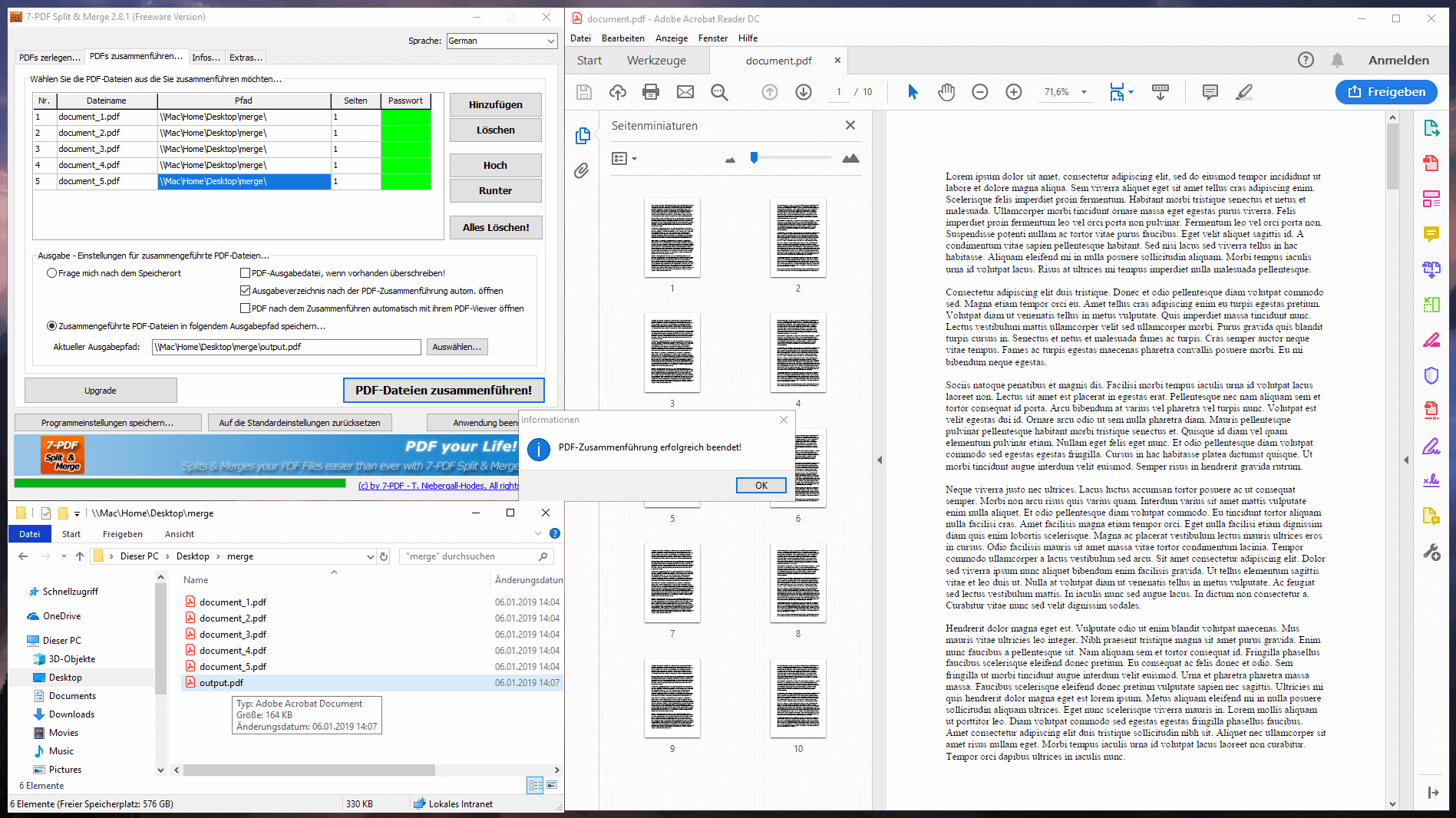Select 'Zusammengeführte PDF-Dateien in folgendem Ausgabepfad' radio
1456x818 pixels.
[52, 326]
